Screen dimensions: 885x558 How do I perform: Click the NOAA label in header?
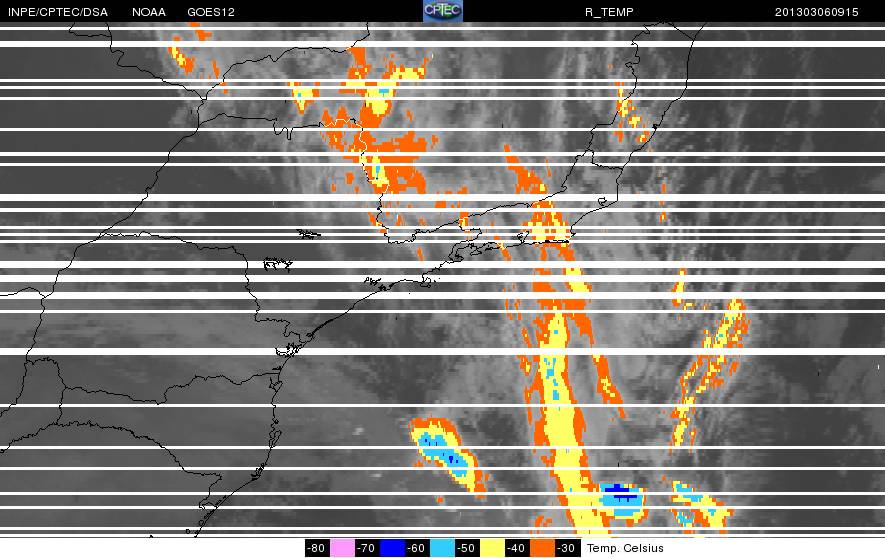[149, 12]
